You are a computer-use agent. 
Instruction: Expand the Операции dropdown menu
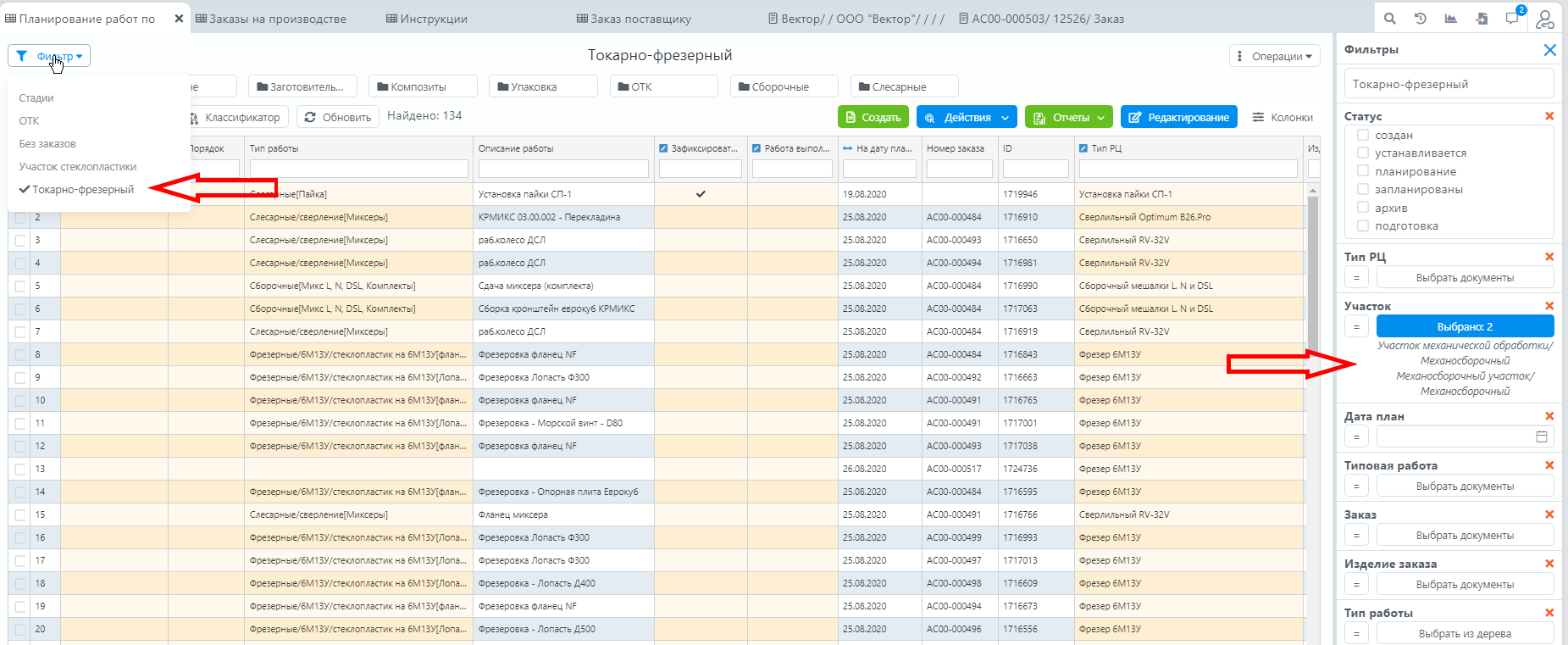[1274, 57]
